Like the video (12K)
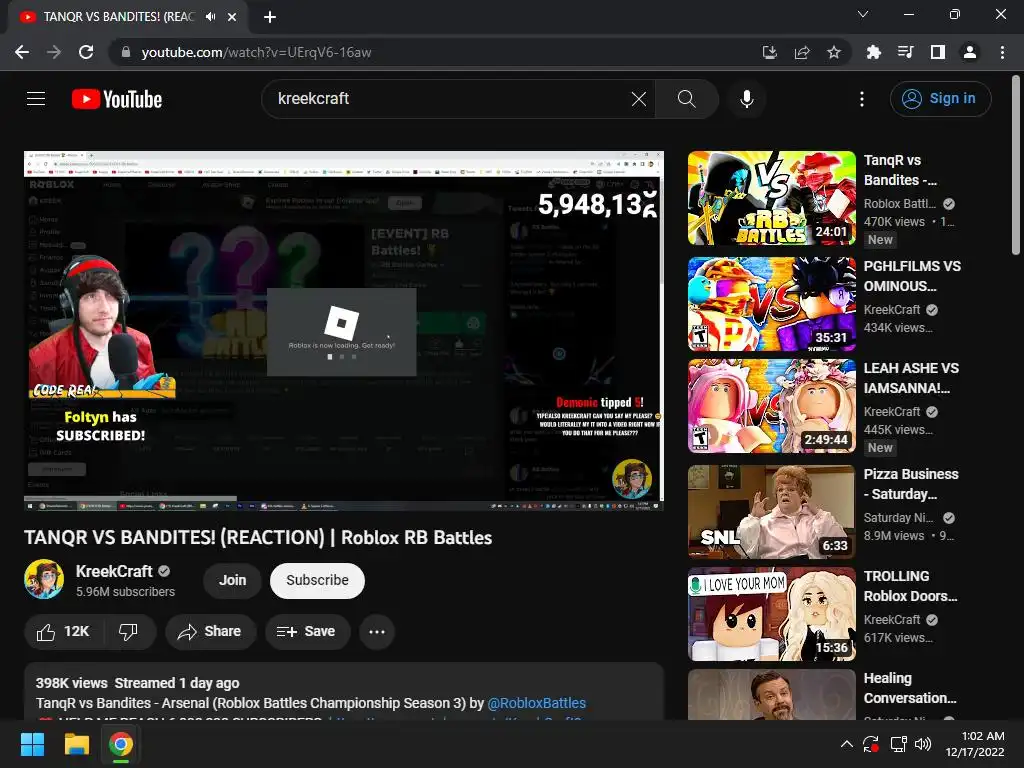The image size is (1024, 768). click(x=63, y=632)
